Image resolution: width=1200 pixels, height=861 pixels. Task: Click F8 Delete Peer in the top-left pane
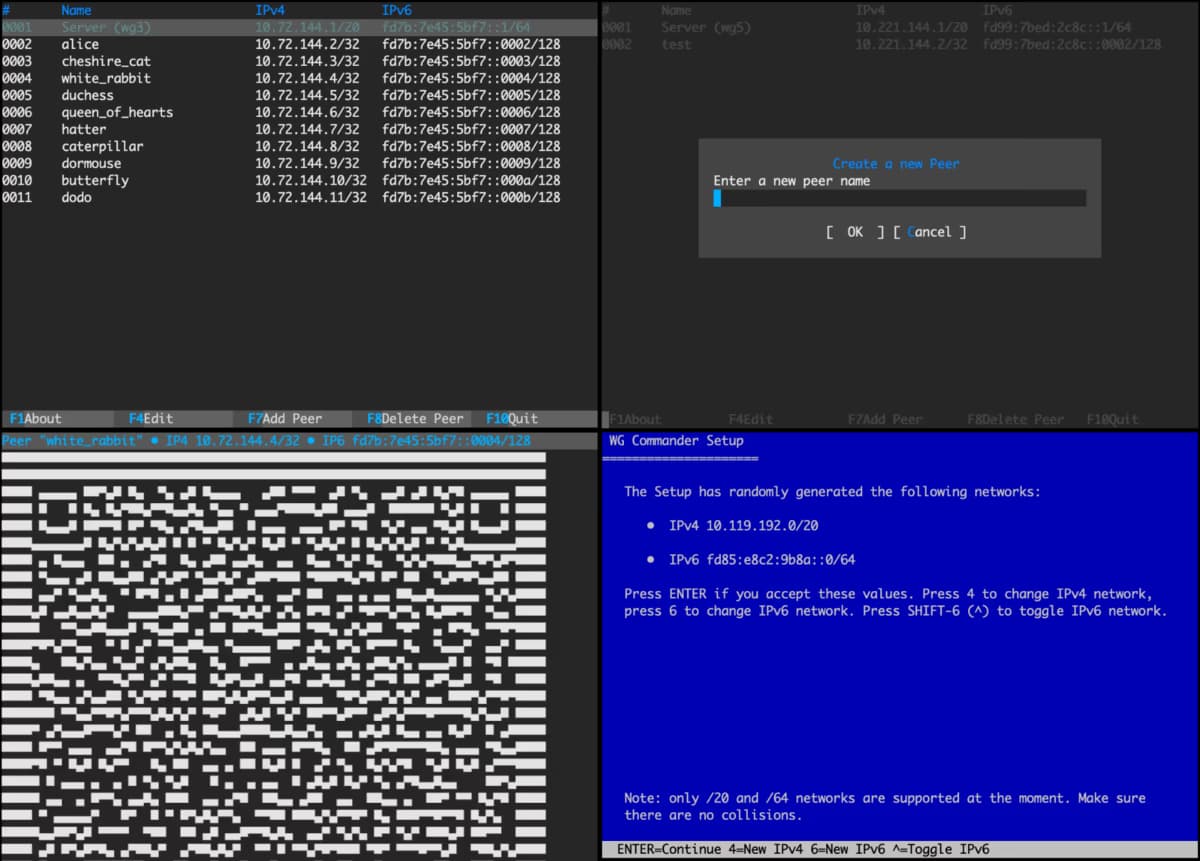pyautogui.click(x=415, y=419)
